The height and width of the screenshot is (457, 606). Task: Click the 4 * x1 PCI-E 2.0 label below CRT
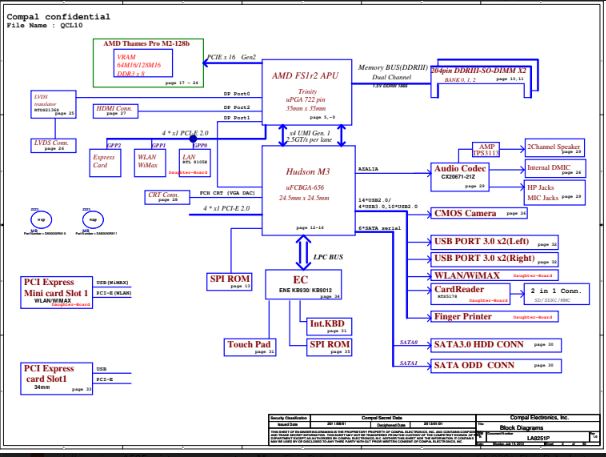click(226, 208)
